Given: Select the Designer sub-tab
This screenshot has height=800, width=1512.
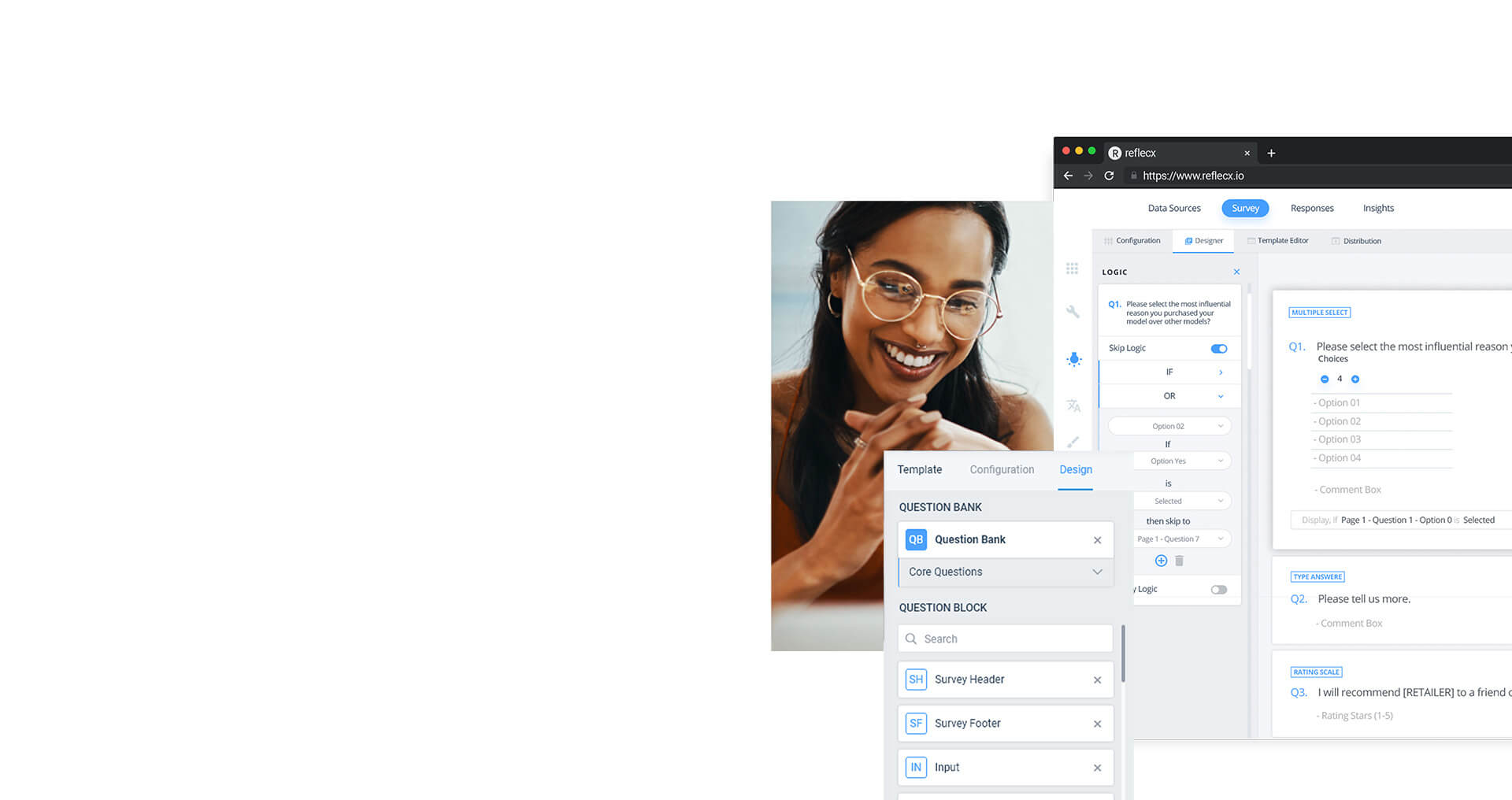Looking at the screenshot, I should pos(1204,241).
